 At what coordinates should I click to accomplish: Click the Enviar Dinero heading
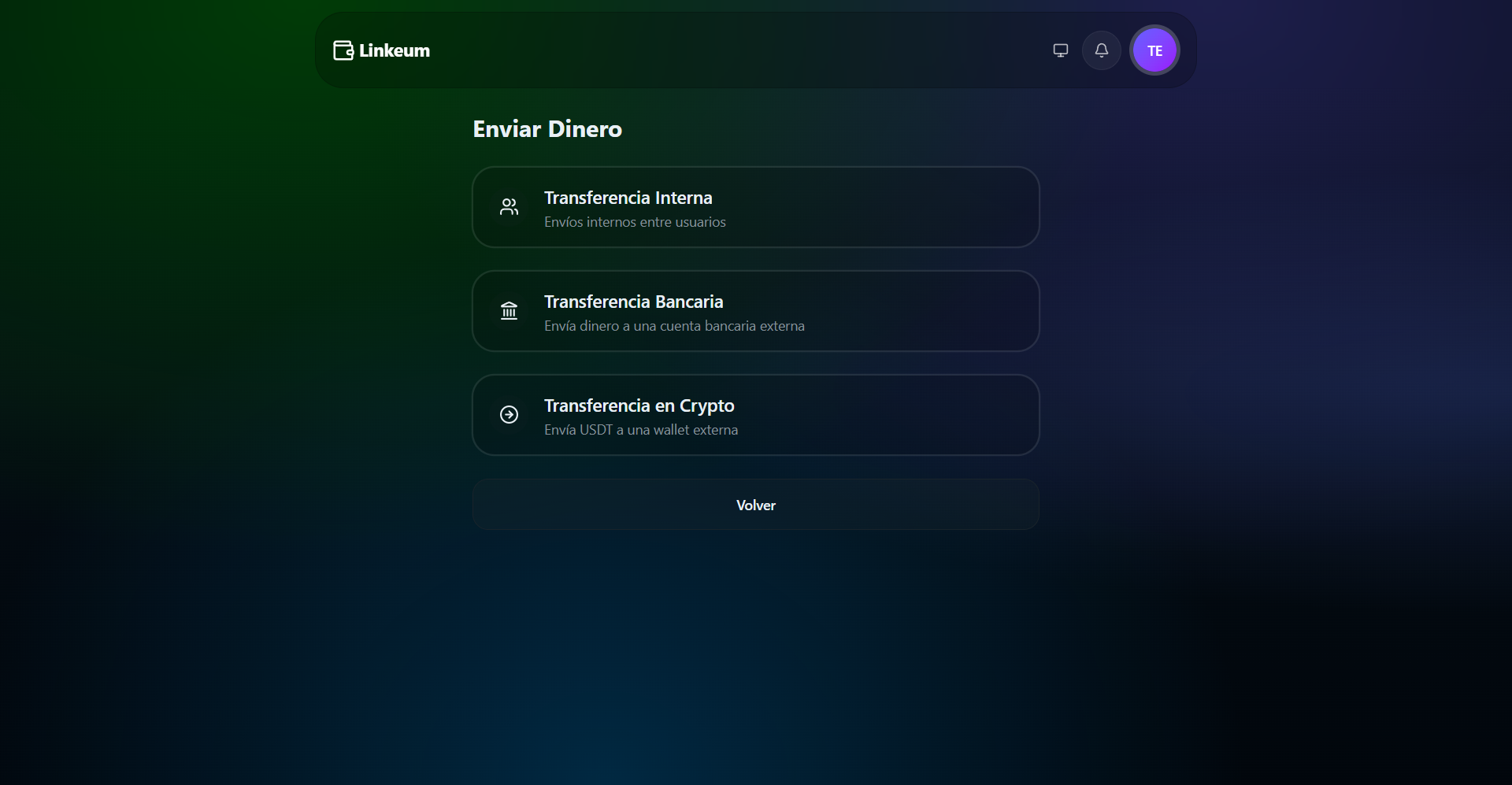click(x=547, y=129)
